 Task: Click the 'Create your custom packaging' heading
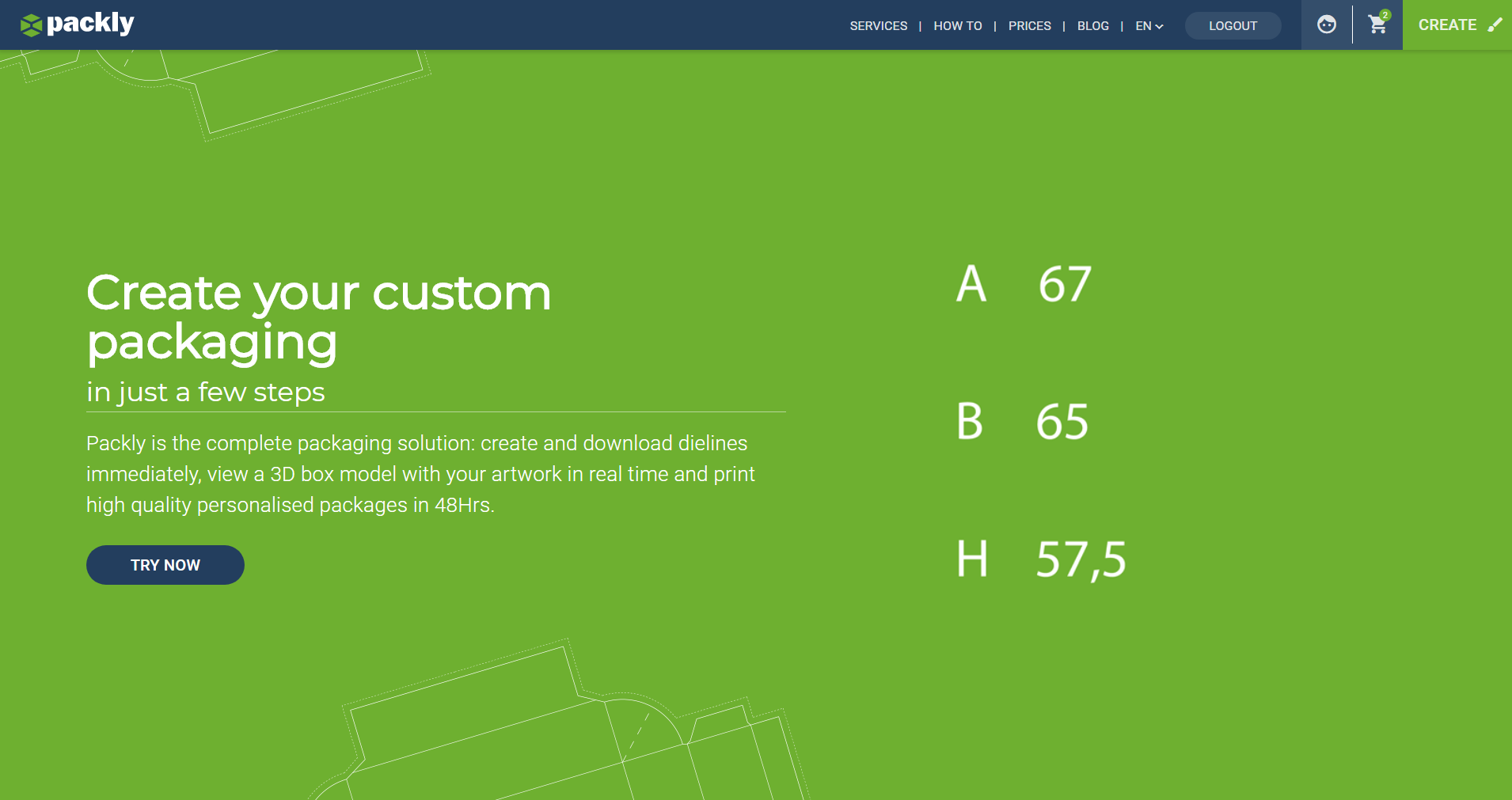coord(318,318)
